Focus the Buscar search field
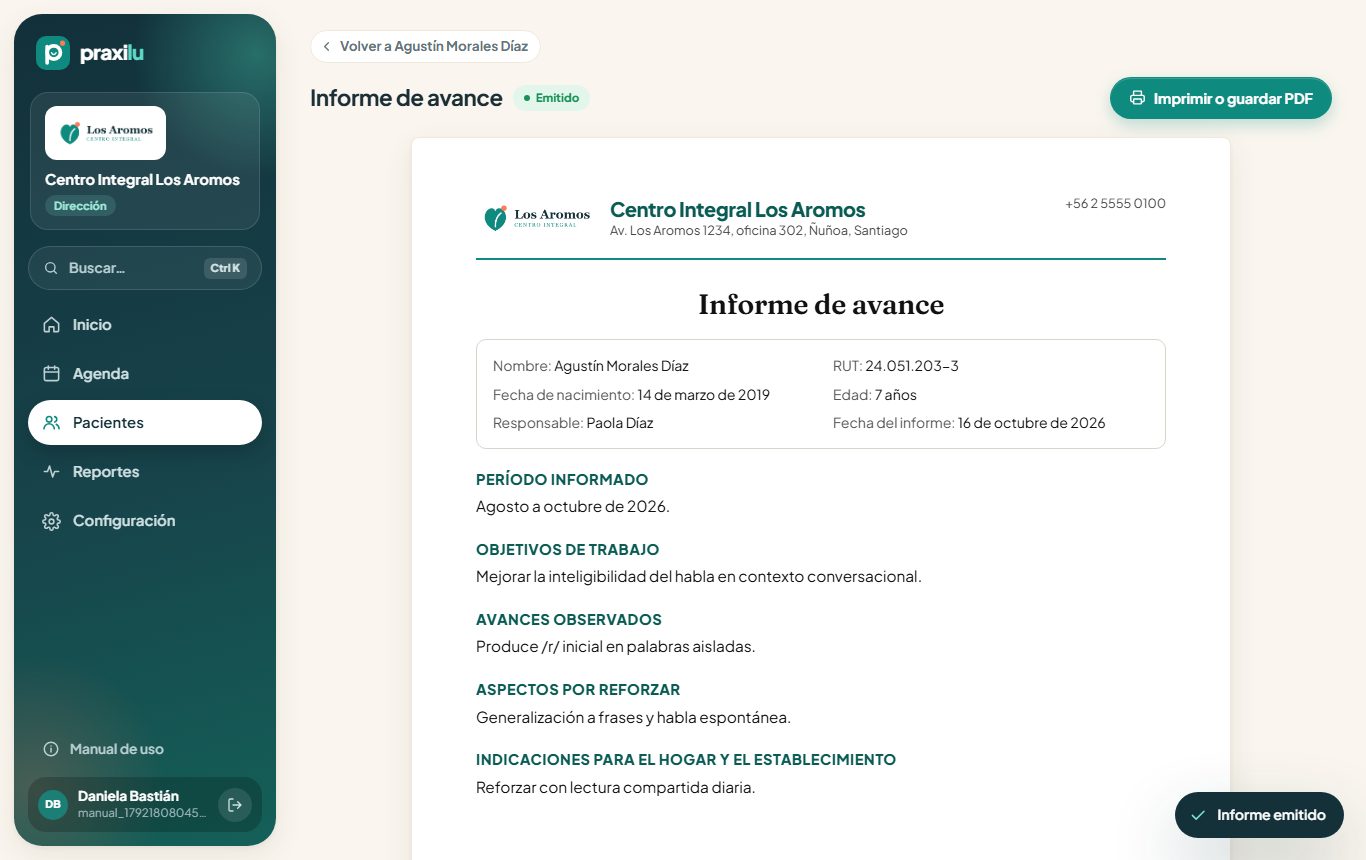 [x=145, y=268]
